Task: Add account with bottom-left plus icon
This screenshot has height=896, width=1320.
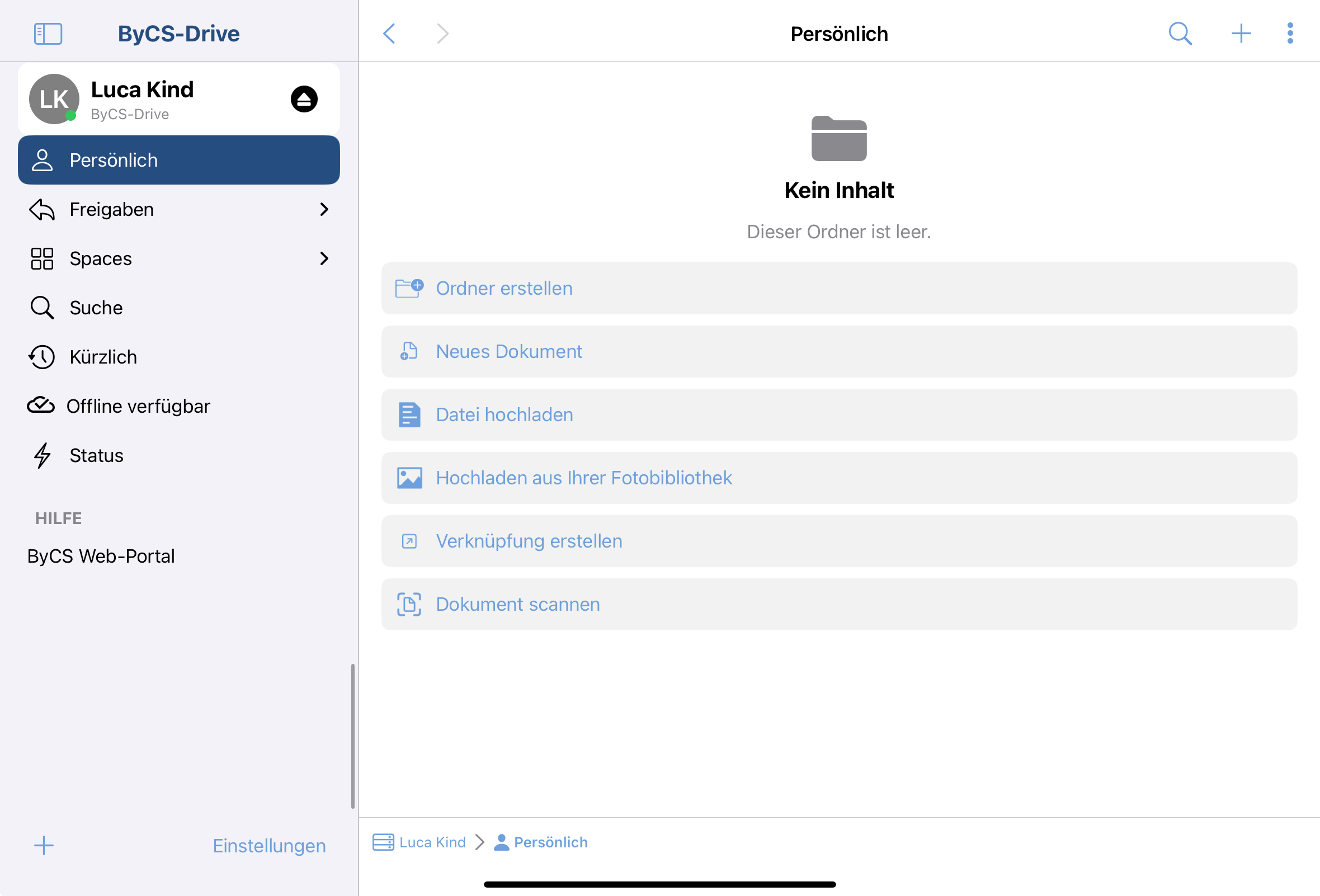Action: click(44, 846)
